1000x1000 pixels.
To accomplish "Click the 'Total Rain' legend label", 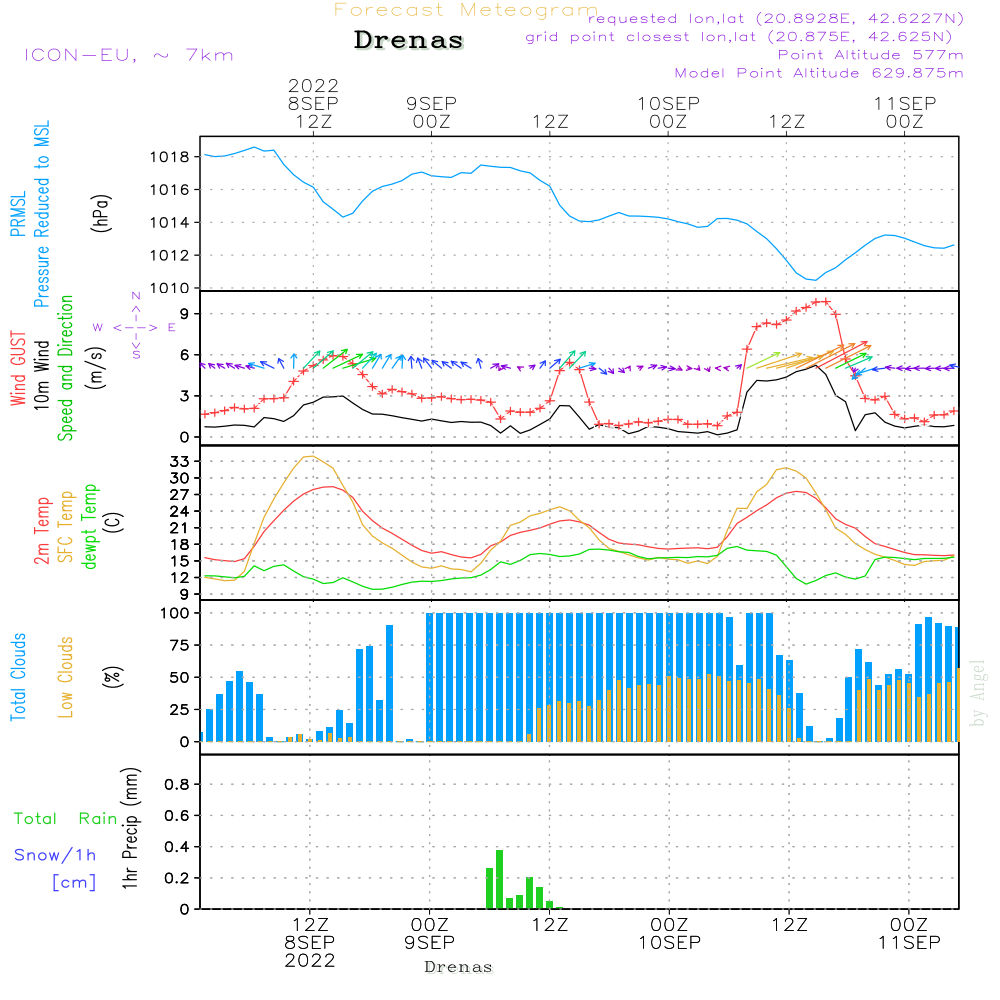I will click(x=66, y=819).
